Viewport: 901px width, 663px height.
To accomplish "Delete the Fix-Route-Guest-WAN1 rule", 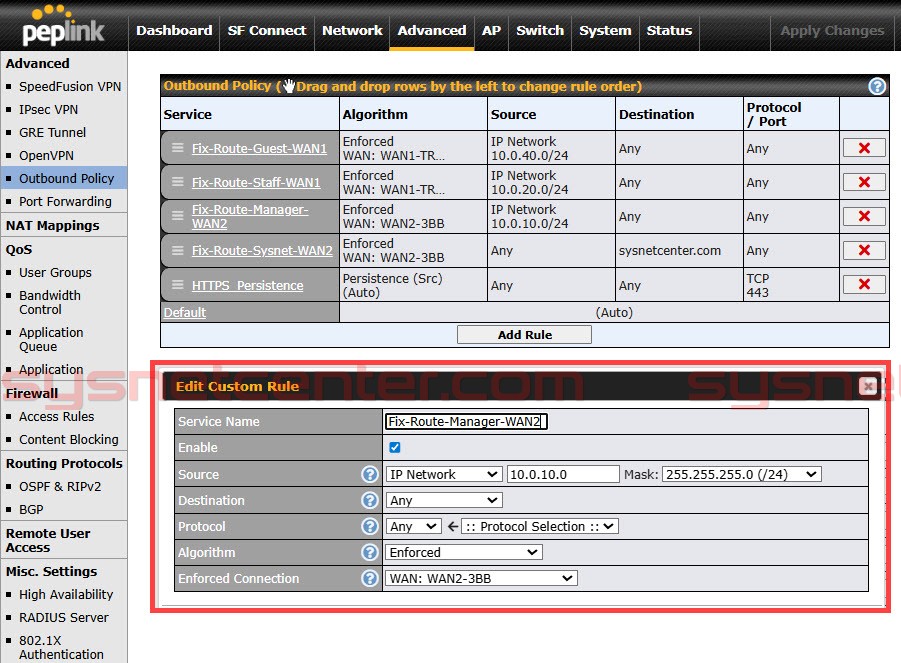I will click(x=864, y=148).
